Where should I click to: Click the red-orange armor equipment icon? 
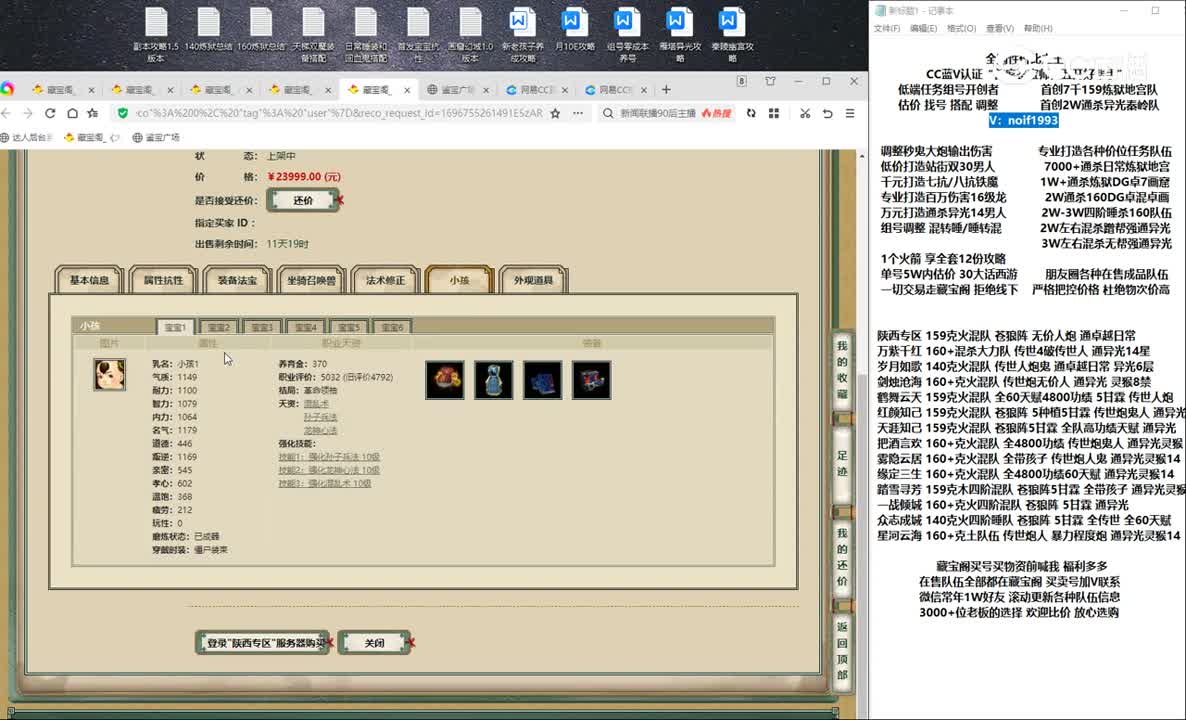tap(445, 380)
